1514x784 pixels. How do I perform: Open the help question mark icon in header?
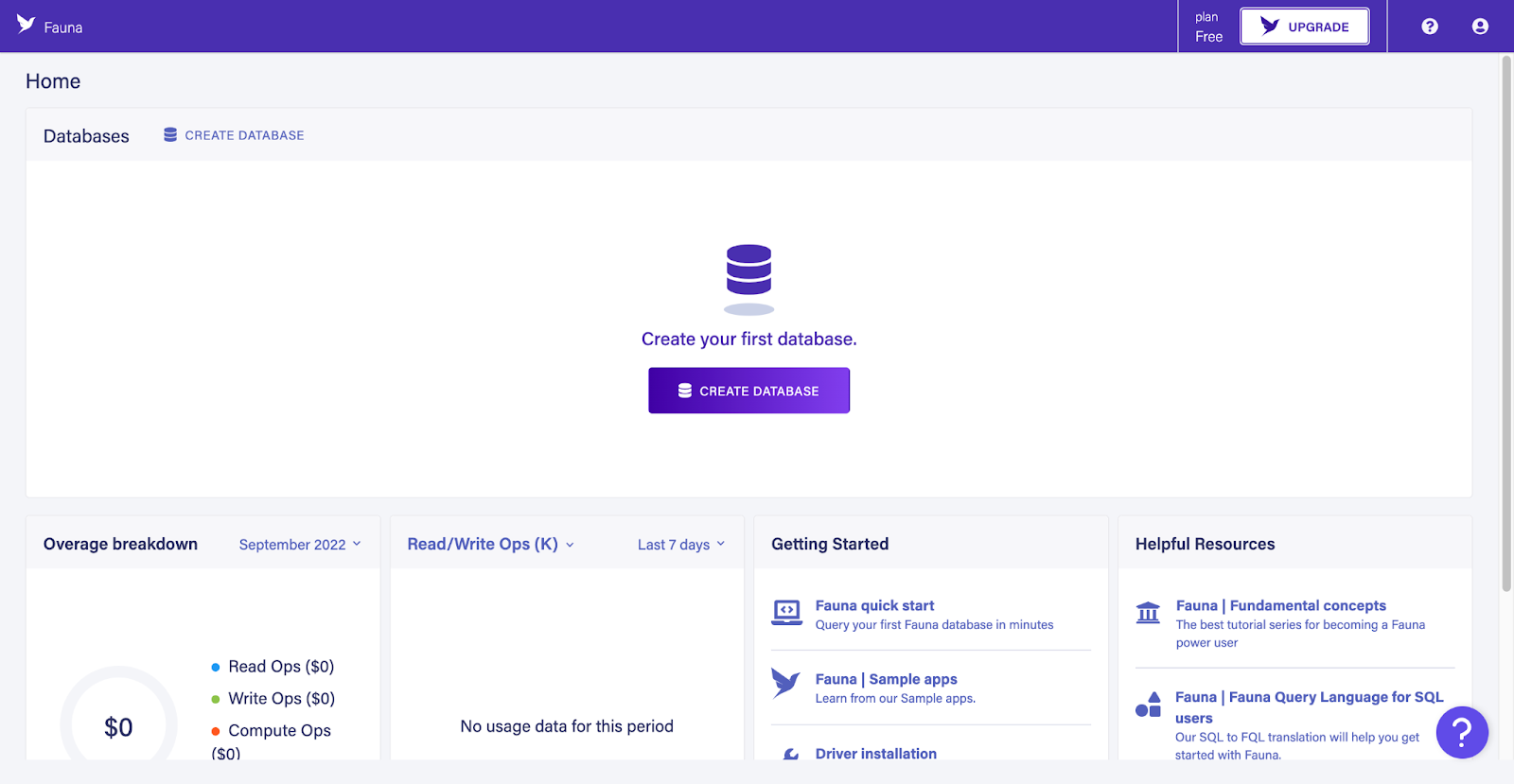pyautogui.click(x=1430, y=26)
